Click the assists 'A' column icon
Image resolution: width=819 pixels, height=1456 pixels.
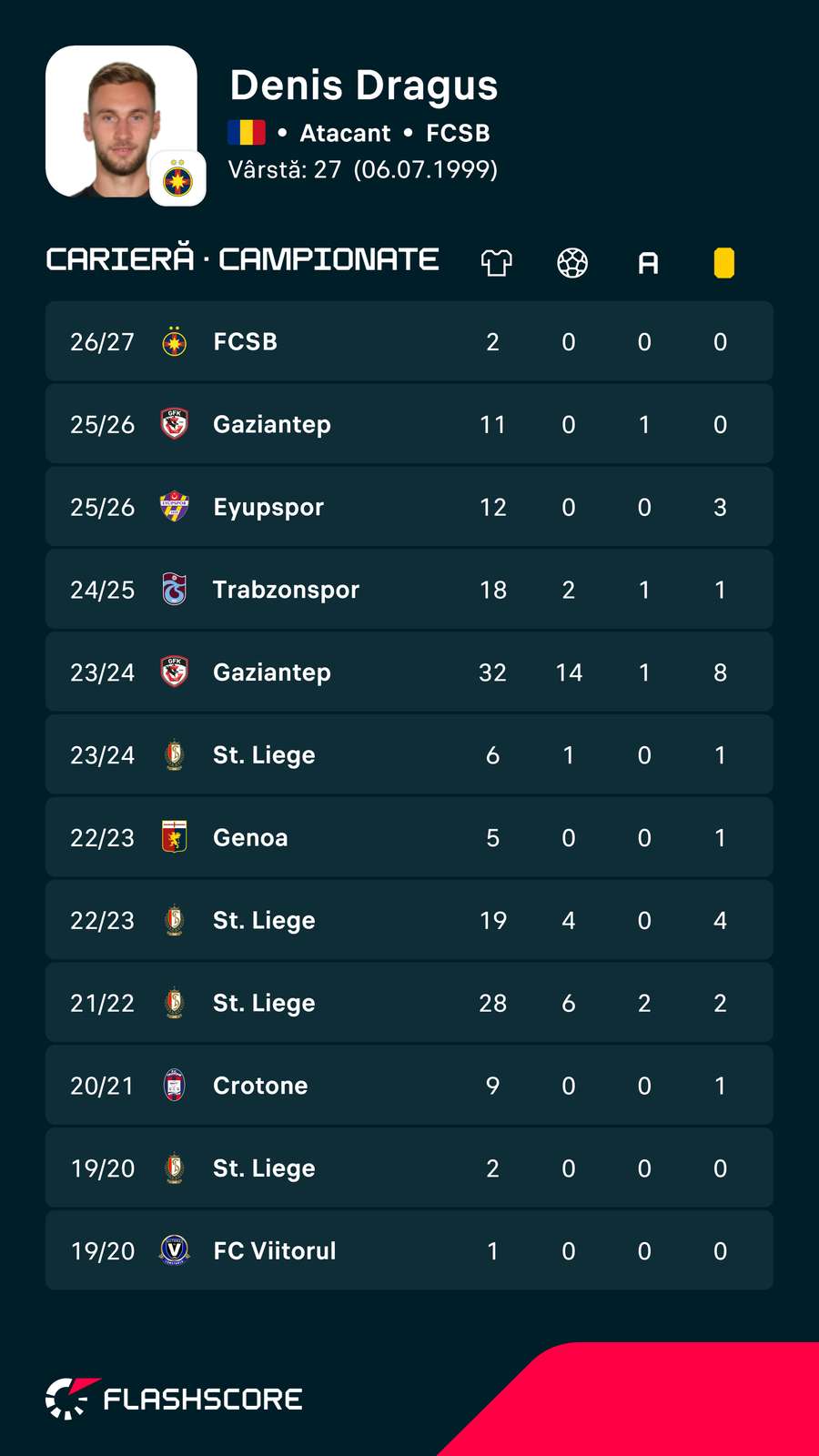[648, 264]
